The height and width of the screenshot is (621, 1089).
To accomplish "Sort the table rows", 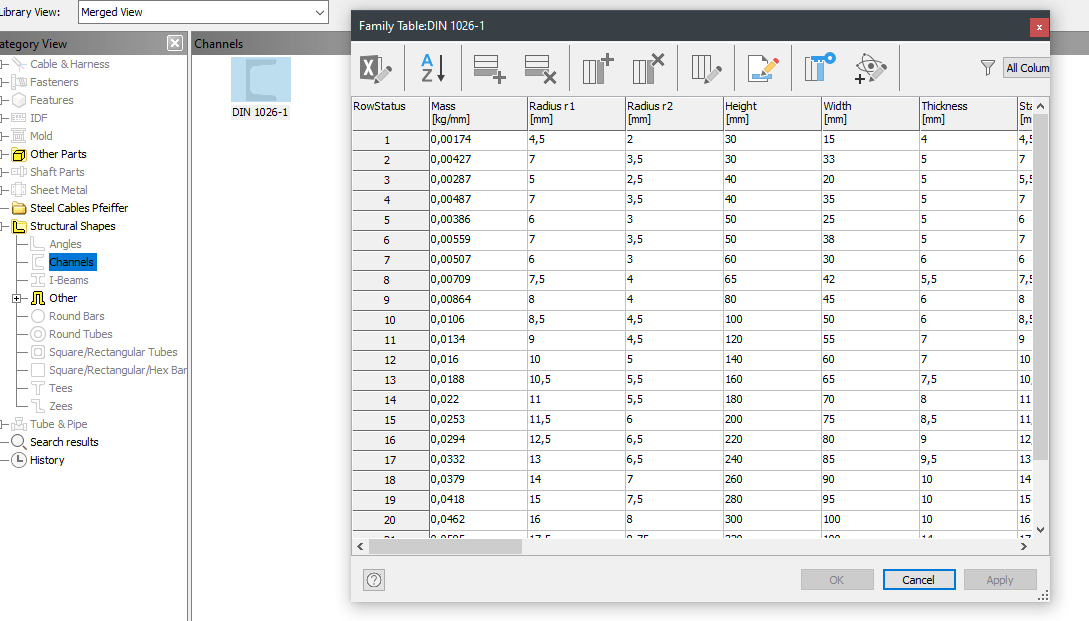I will click(x=431, y=68).
